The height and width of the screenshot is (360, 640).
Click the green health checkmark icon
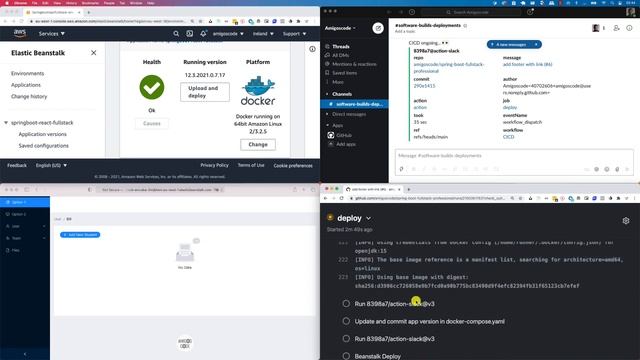point(152,87)
